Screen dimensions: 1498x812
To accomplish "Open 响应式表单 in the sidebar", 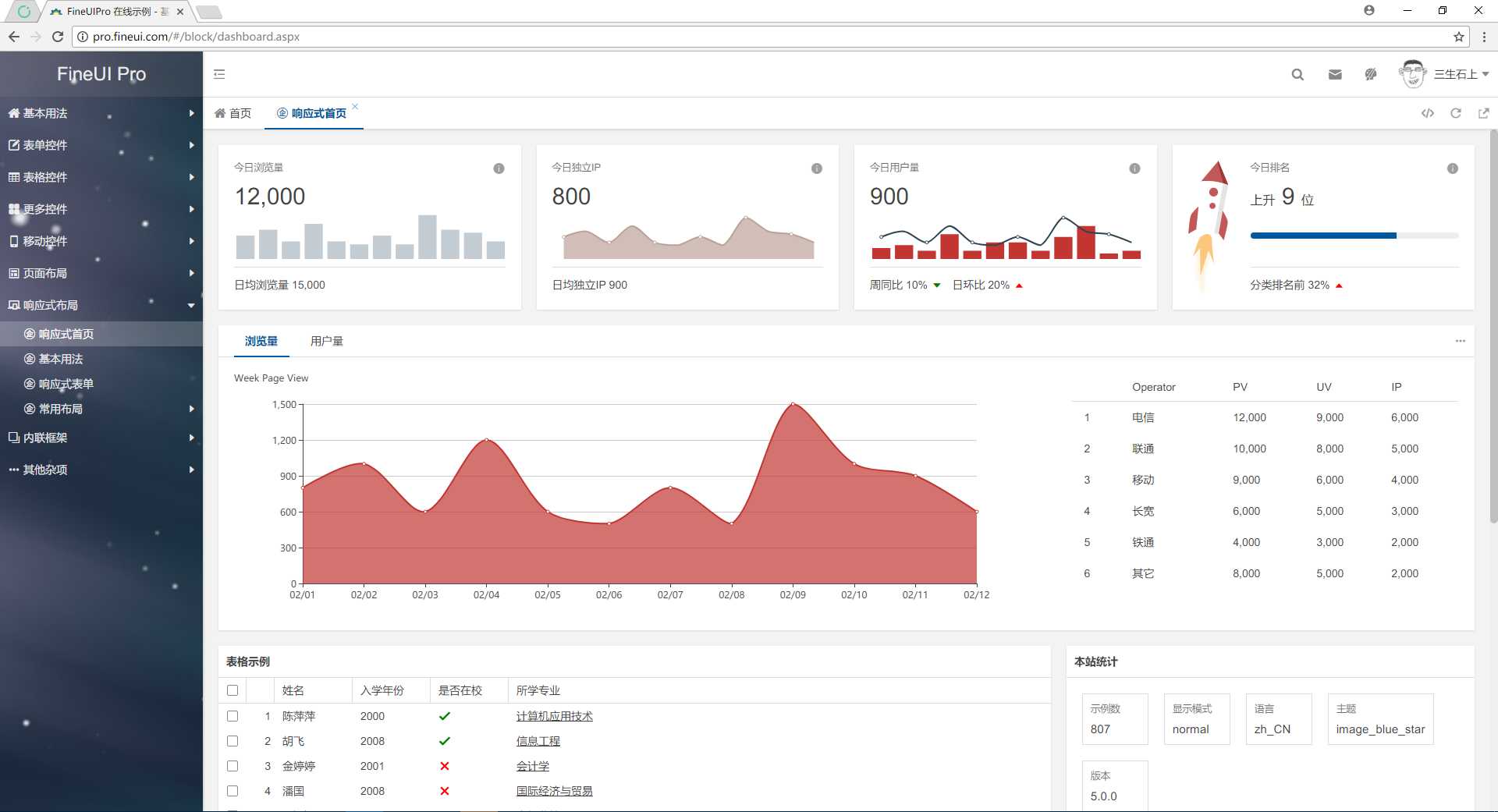I will pyautogui.click(x=101, y=384).
